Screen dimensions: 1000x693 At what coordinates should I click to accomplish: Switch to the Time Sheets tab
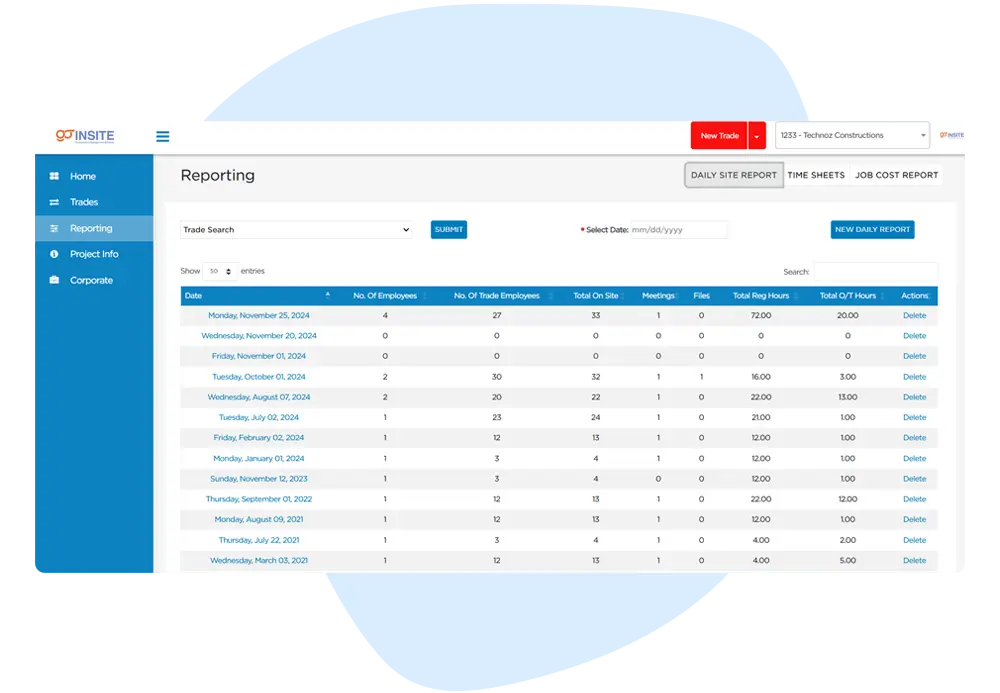coord(816,175)
